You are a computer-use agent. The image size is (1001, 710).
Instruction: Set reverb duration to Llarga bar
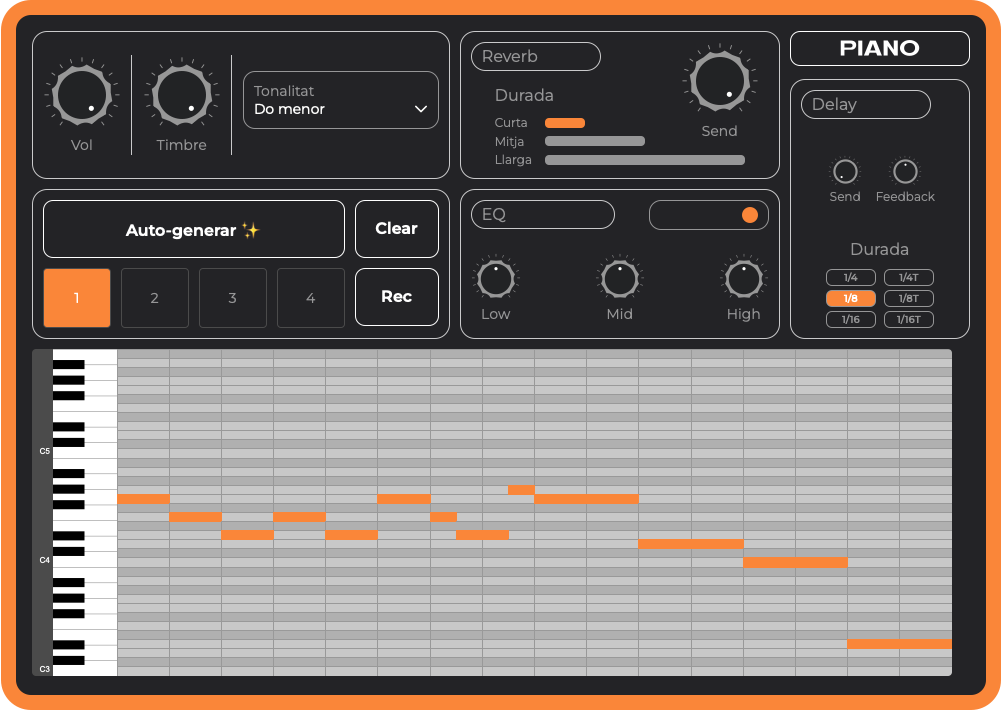(644, 160)
